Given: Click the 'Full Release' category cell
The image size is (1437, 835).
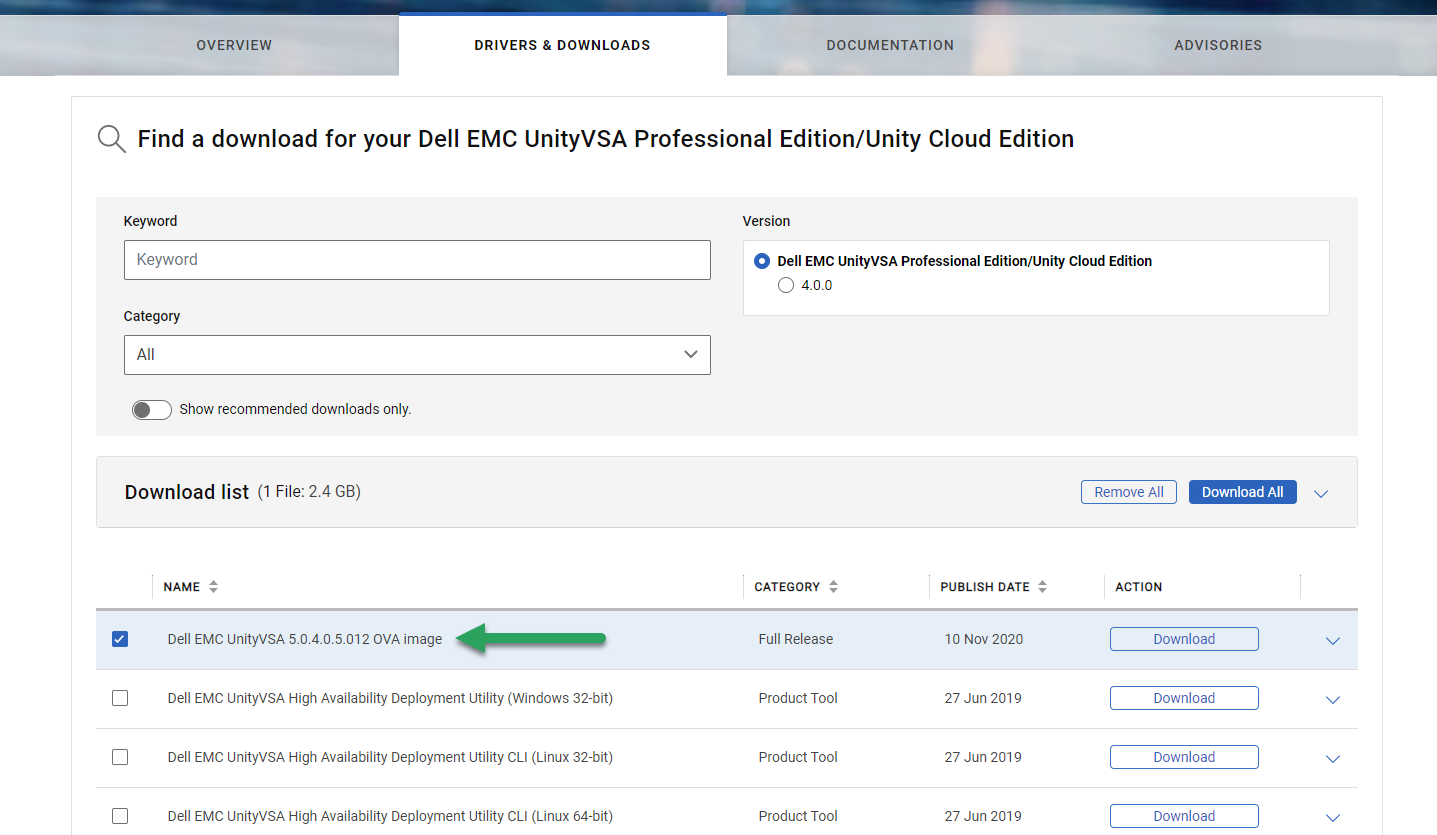Looking at the screenshot, I should click(x=796, y=639).
